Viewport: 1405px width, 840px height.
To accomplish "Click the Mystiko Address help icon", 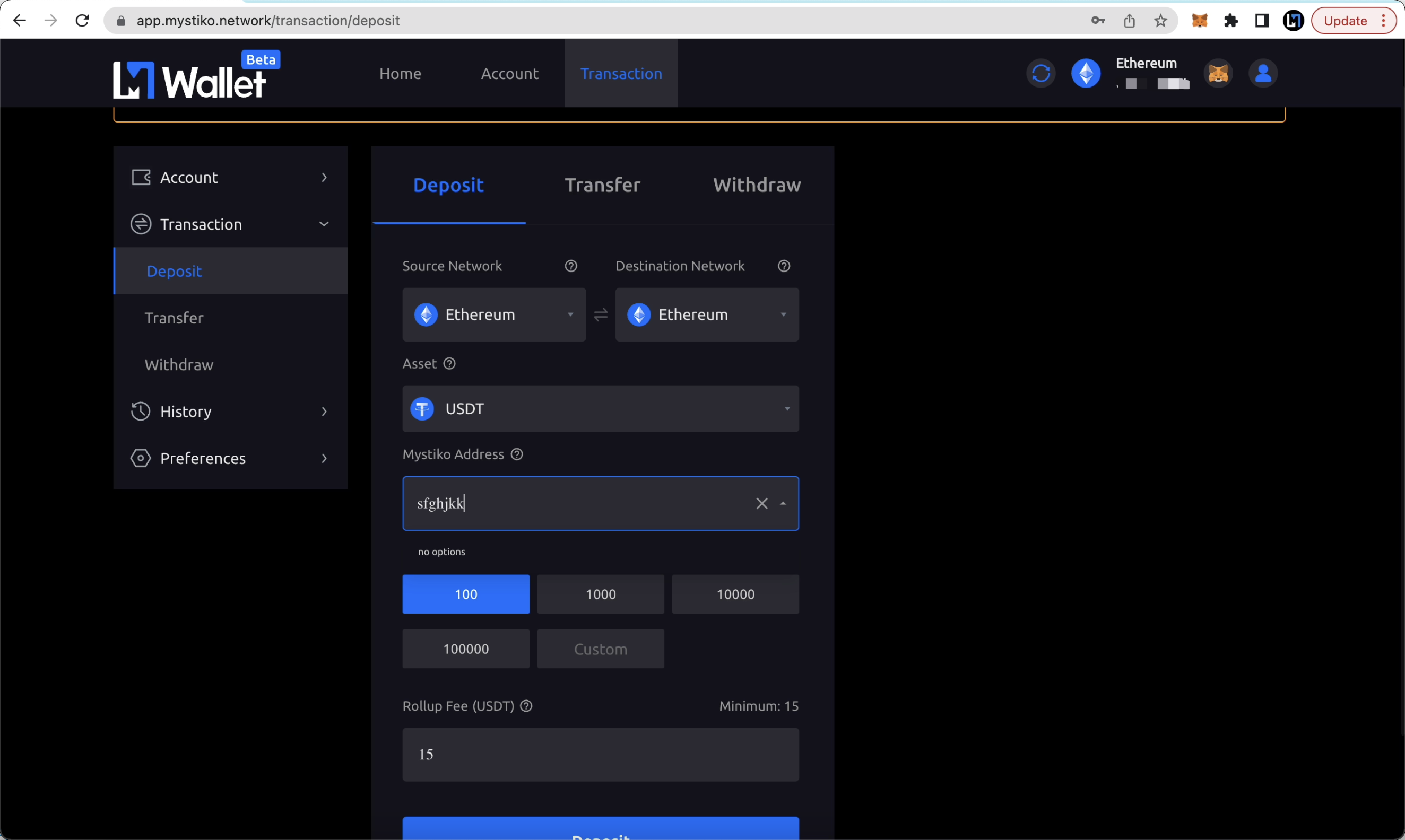I will [x=516, y=454].
